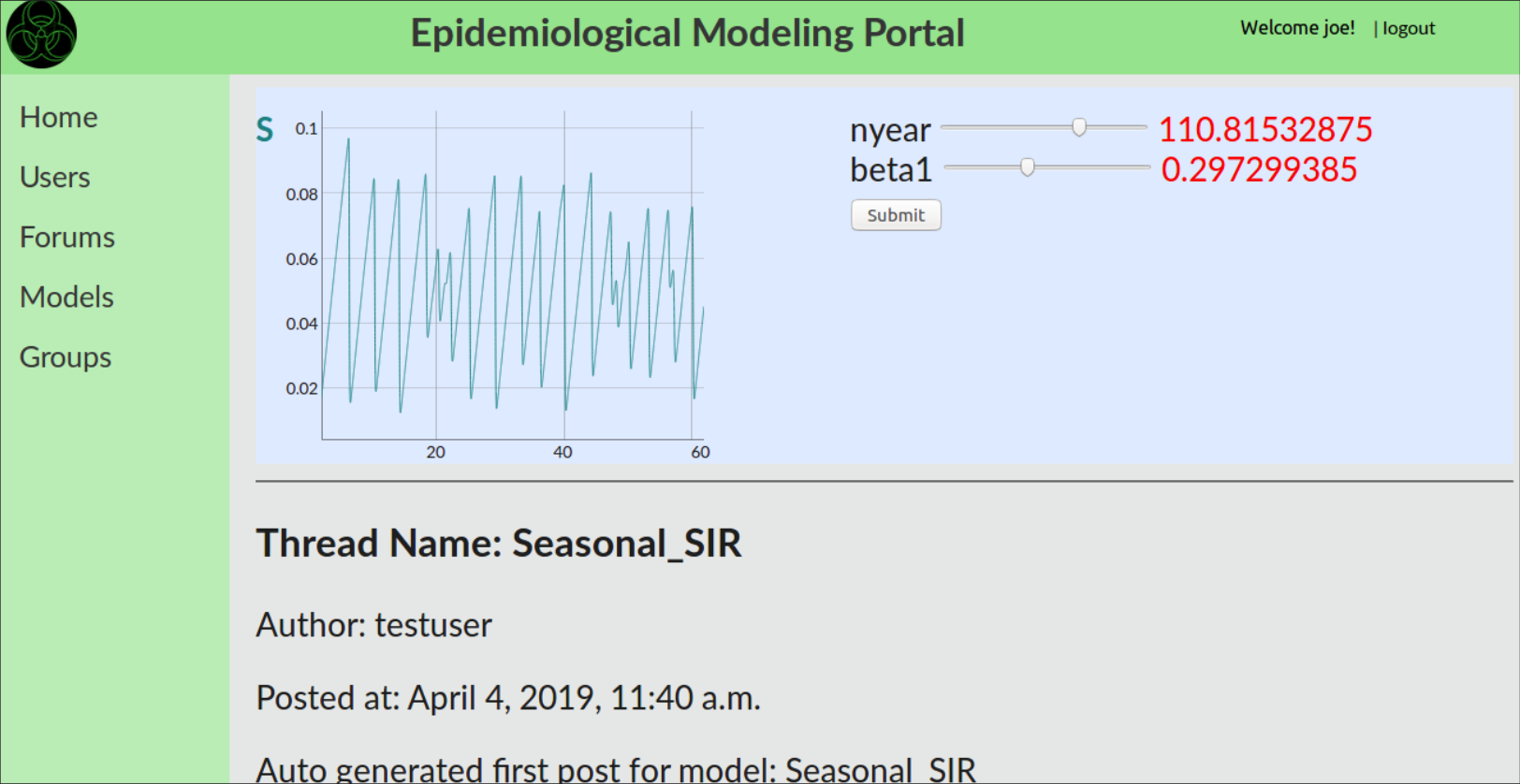Click the Submit button
Screen dimensions: 1520x784
coord(896,215)
